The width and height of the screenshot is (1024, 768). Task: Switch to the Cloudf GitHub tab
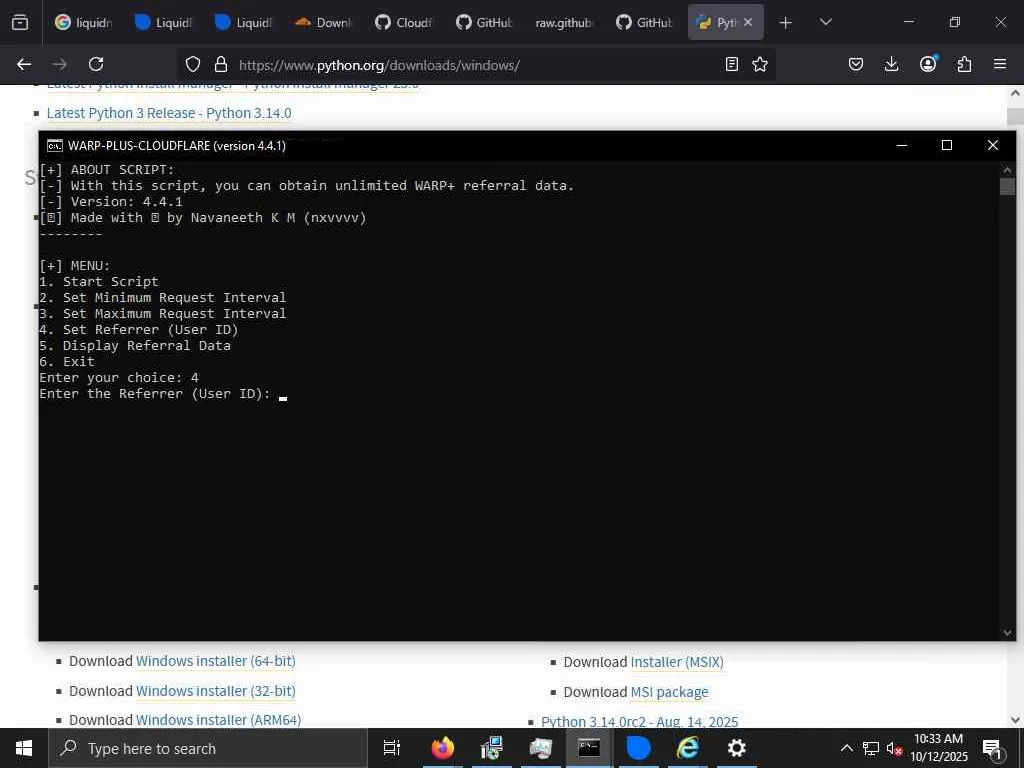click(x=403, y=22)
